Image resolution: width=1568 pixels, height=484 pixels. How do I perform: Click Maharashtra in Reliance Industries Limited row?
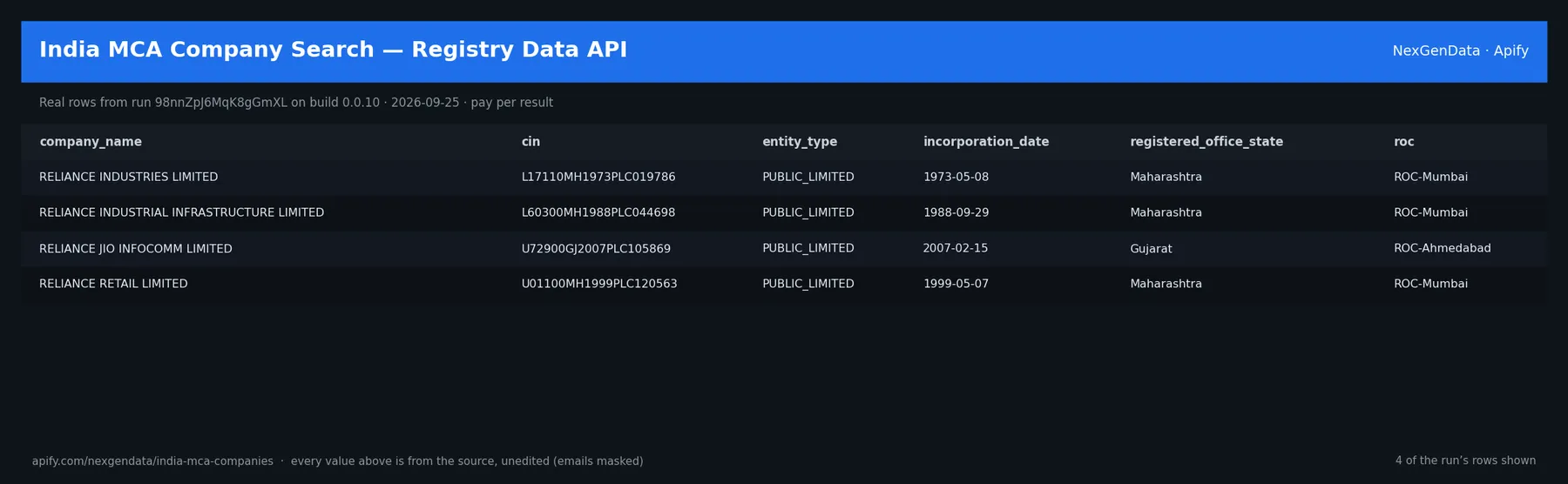pyautogui.click(x=1166, y=177)
